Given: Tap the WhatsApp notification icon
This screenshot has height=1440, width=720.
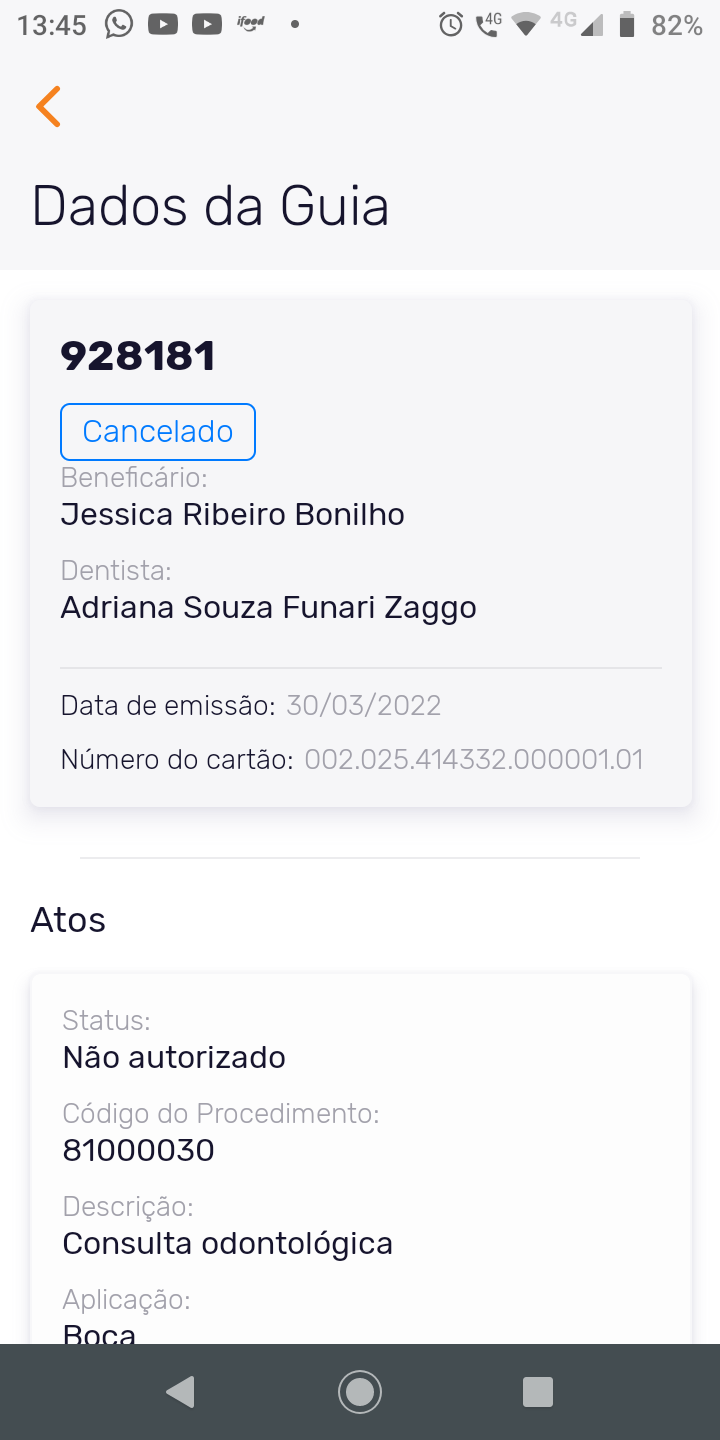Looking at the screenshot, I should (x=119, y=25).
